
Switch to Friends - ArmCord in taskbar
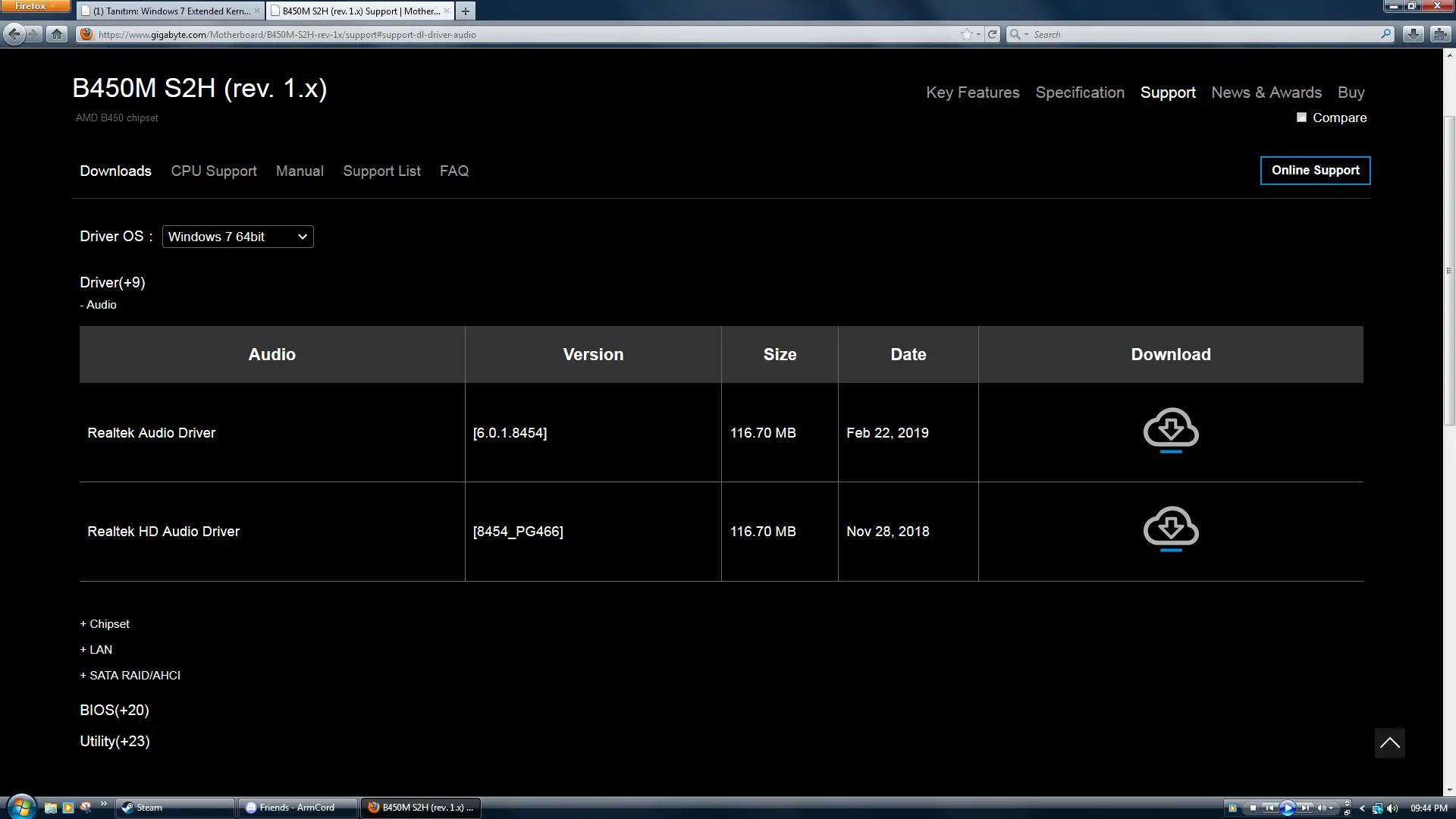coord(297,808)
